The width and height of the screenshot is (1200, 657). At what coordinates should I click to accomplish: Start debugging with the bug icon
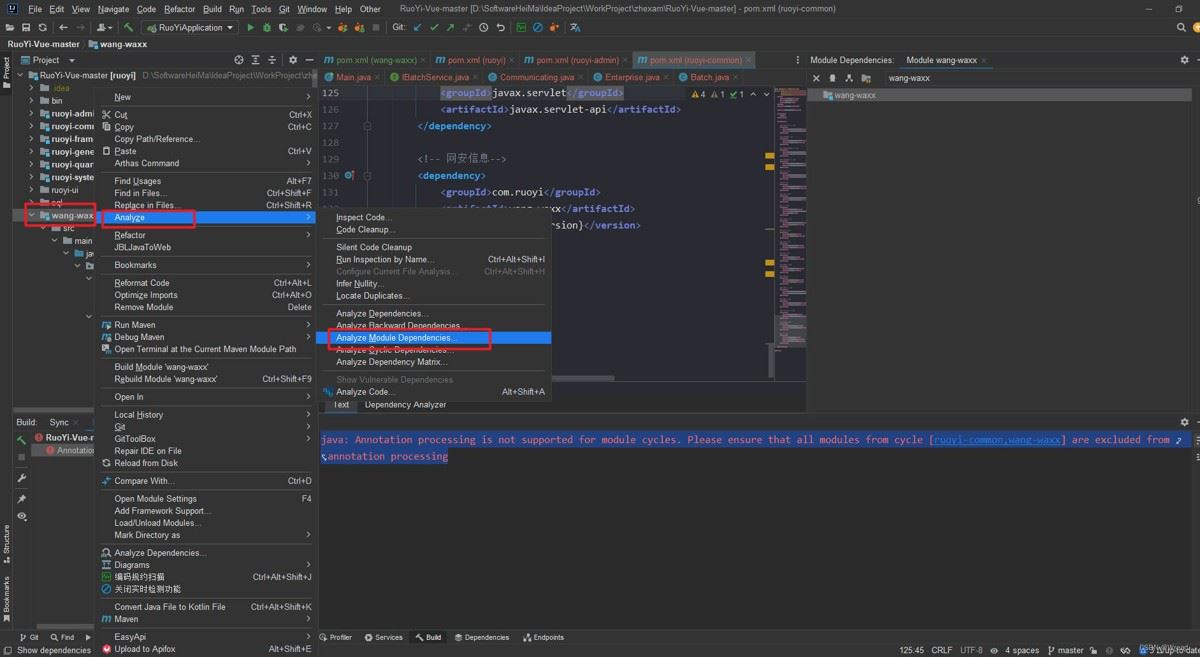click(x=266, y=28)
